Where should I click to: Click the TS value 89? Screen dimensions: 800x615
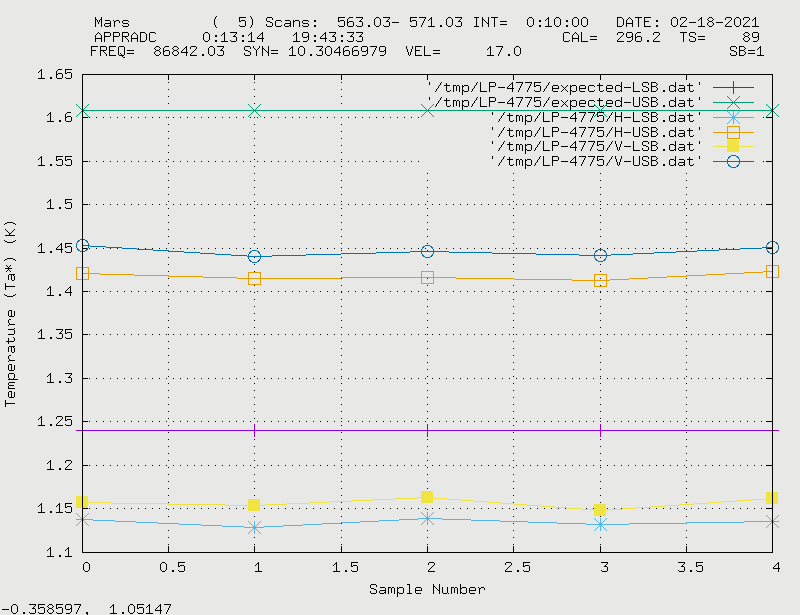[x=751, y=37]
